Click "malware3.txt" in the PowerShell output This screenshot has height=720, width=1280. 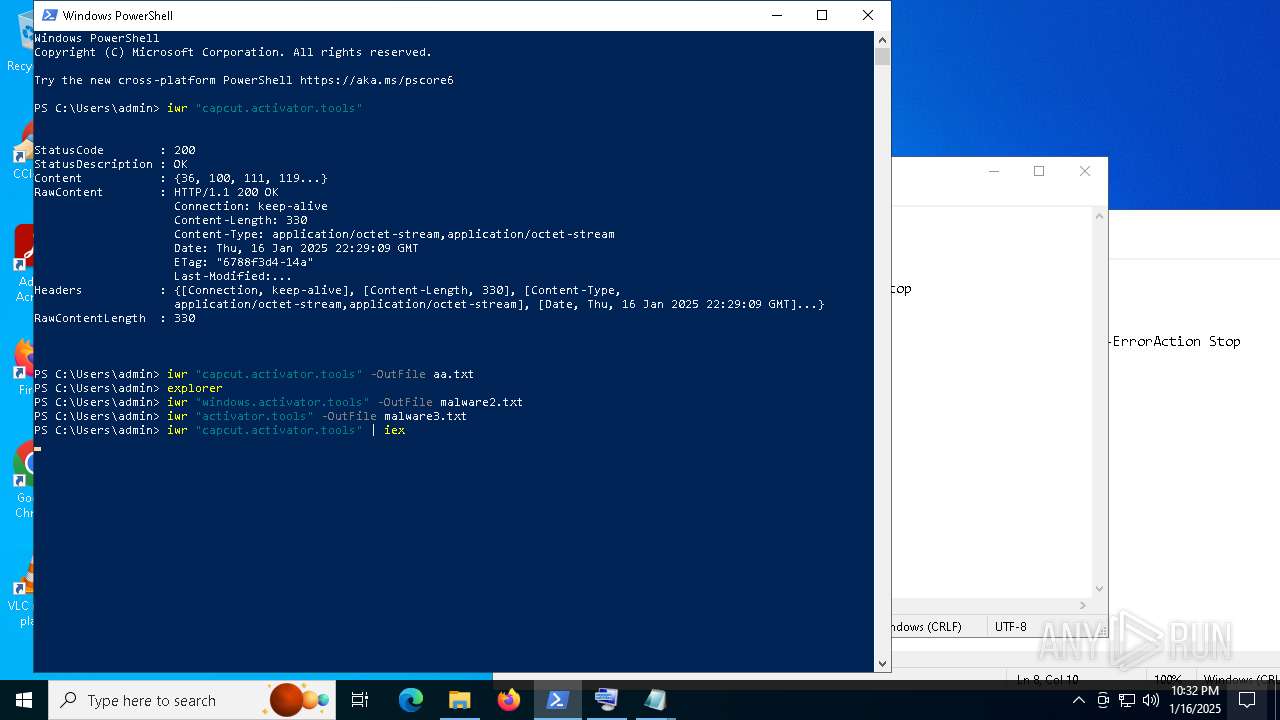425,416
